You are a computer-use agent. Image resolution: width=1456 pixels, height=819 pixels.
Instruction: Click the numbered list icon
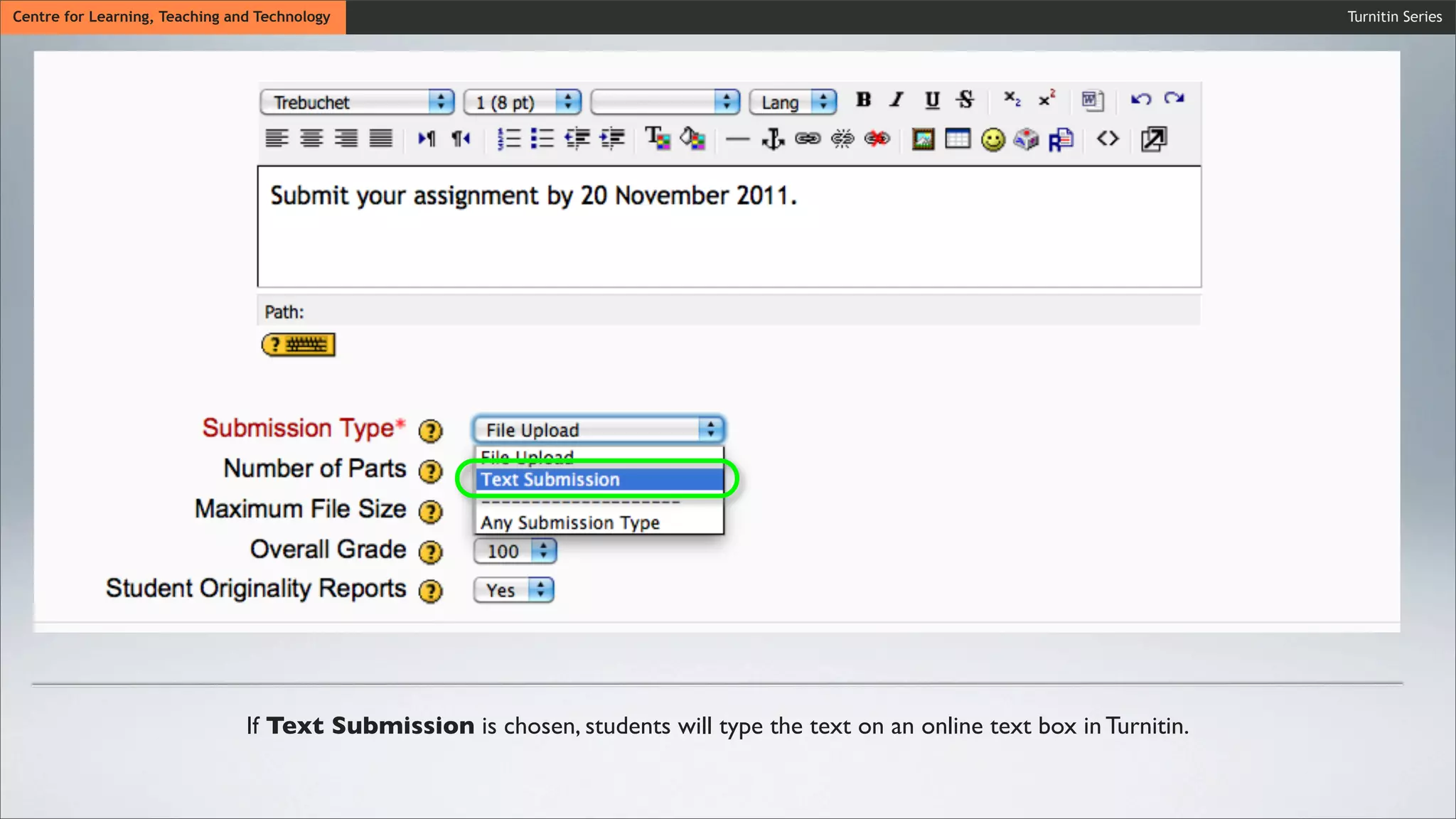[508, 139]
